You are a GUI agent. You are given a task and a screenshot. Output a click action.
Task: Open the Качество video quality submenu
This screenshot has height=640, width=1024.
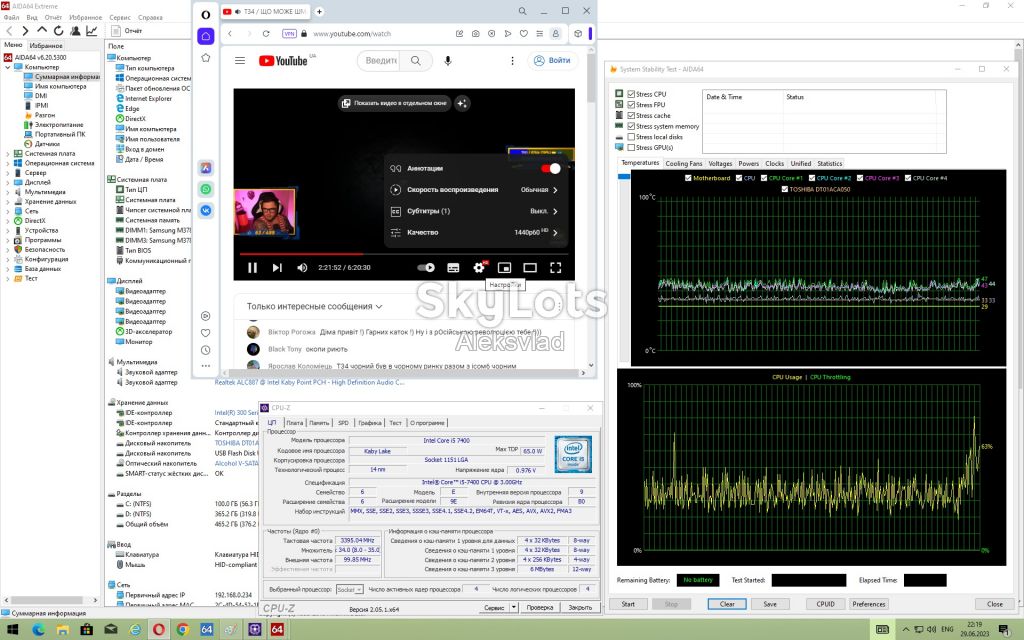pos(475,232)
